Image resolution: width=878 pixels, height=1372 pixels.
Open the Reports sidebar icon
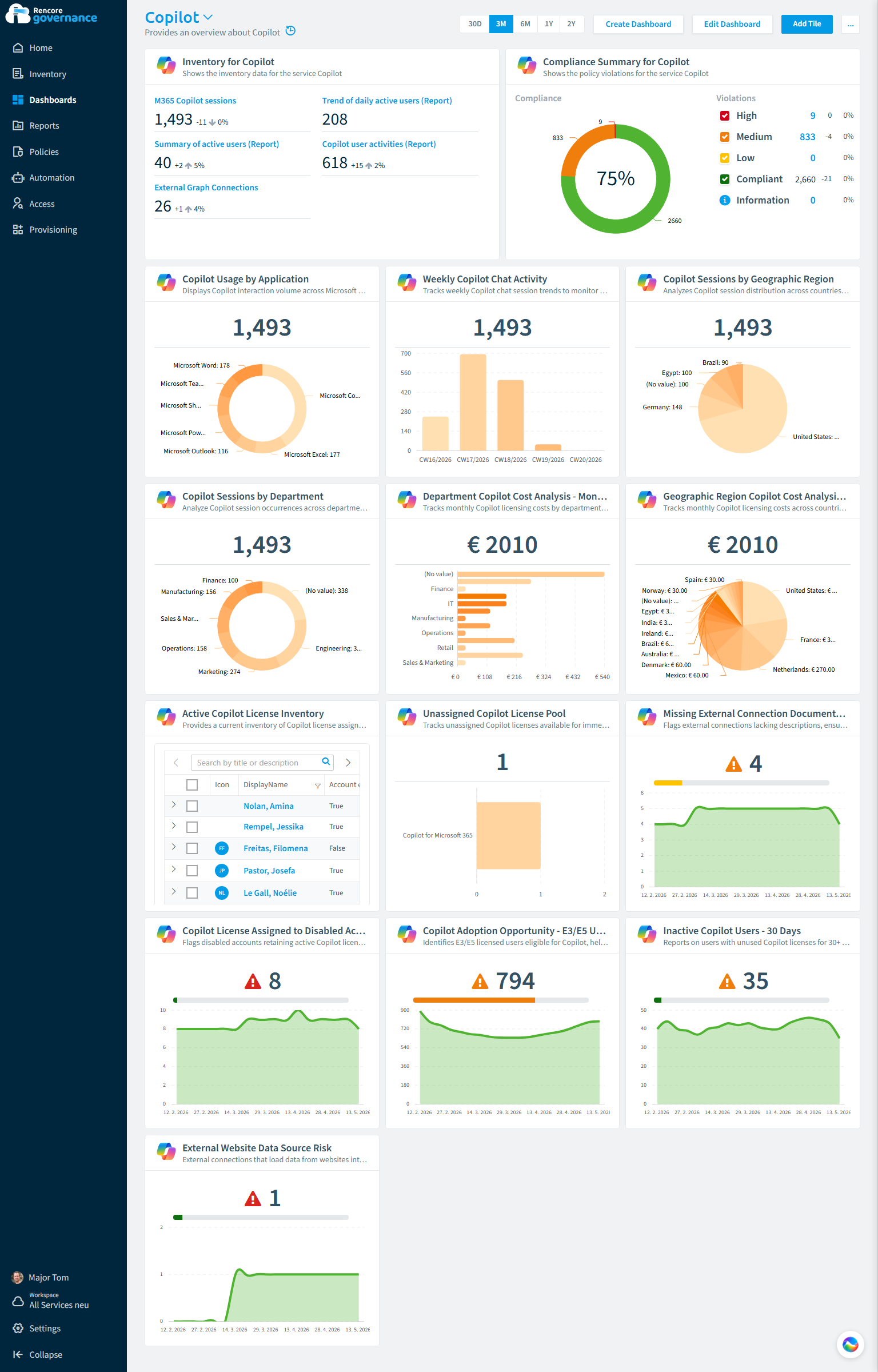coord(18,125)
